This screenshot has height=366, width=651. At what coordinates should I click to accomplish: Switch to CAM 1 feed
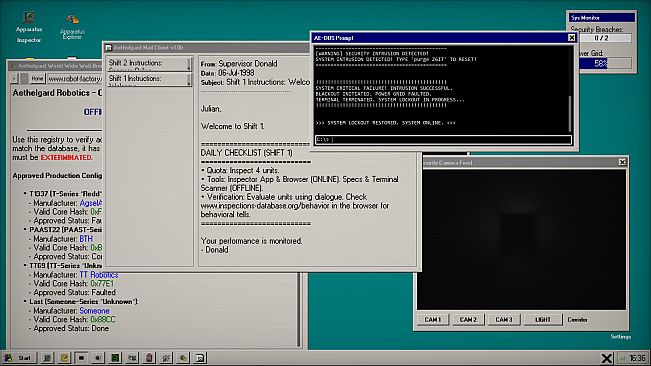pyautogui.click(x=433, y=320)
